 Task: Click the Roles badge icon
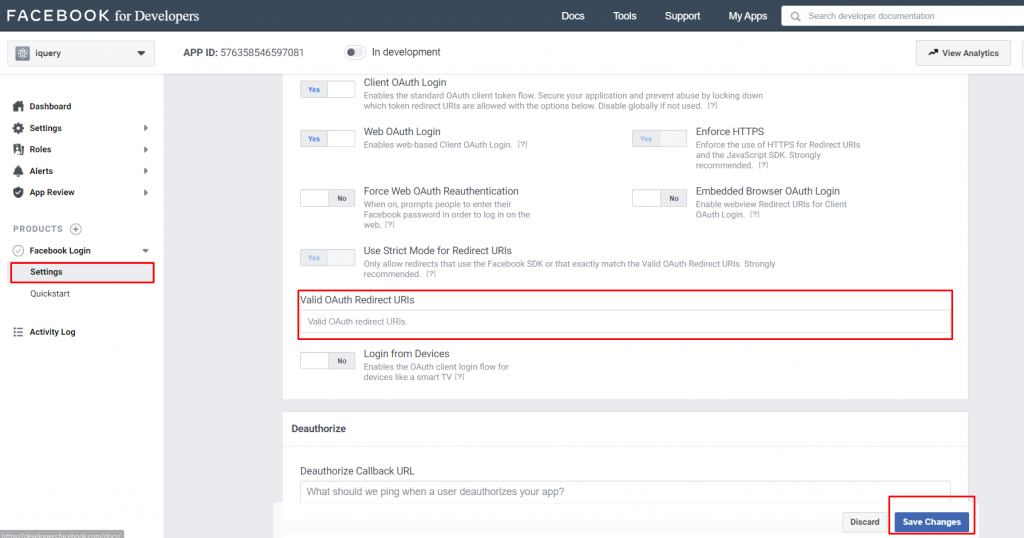[18, 150]
